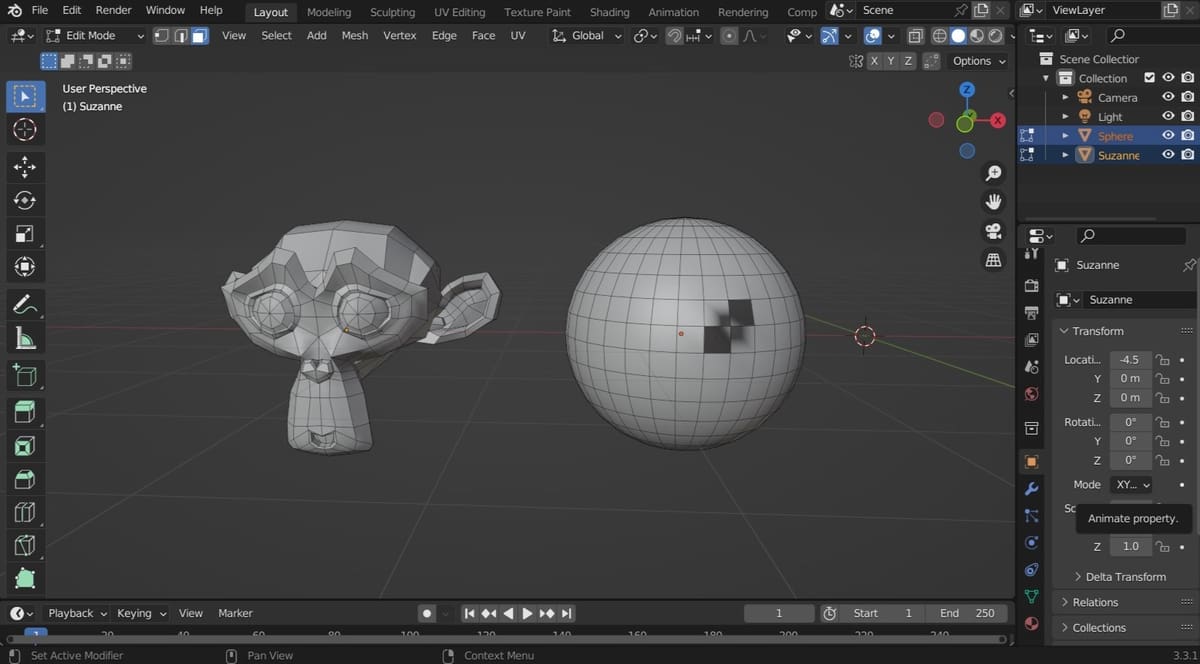Jump to timeline end

click(x=567, y=613)
